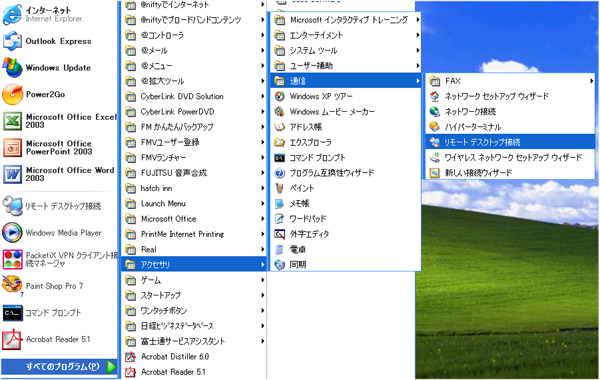
Task: Expand ユーザー補助 submenu
Action: (x=346, y=65)
